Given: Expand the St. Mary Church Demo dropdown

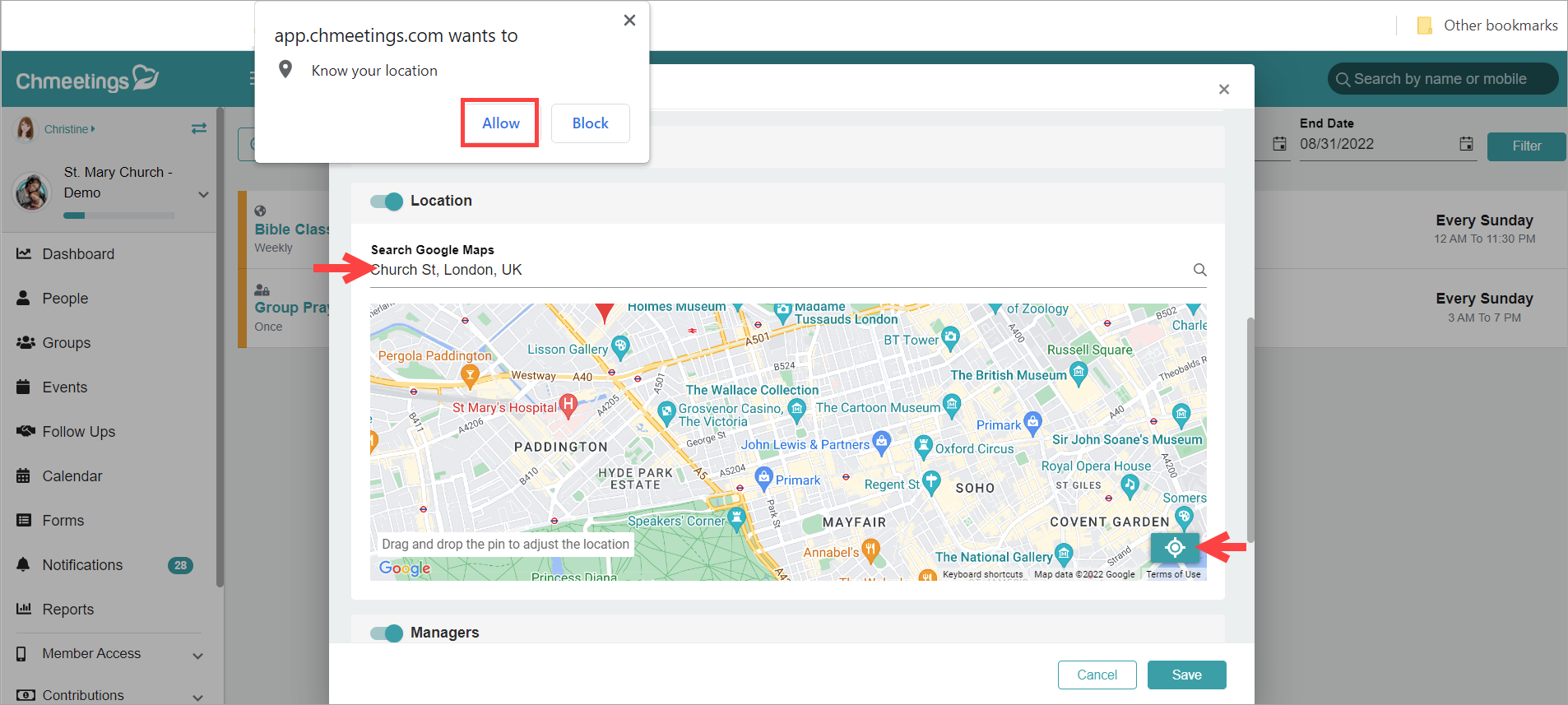Looking at the screenshot, I should click(203, 194).
